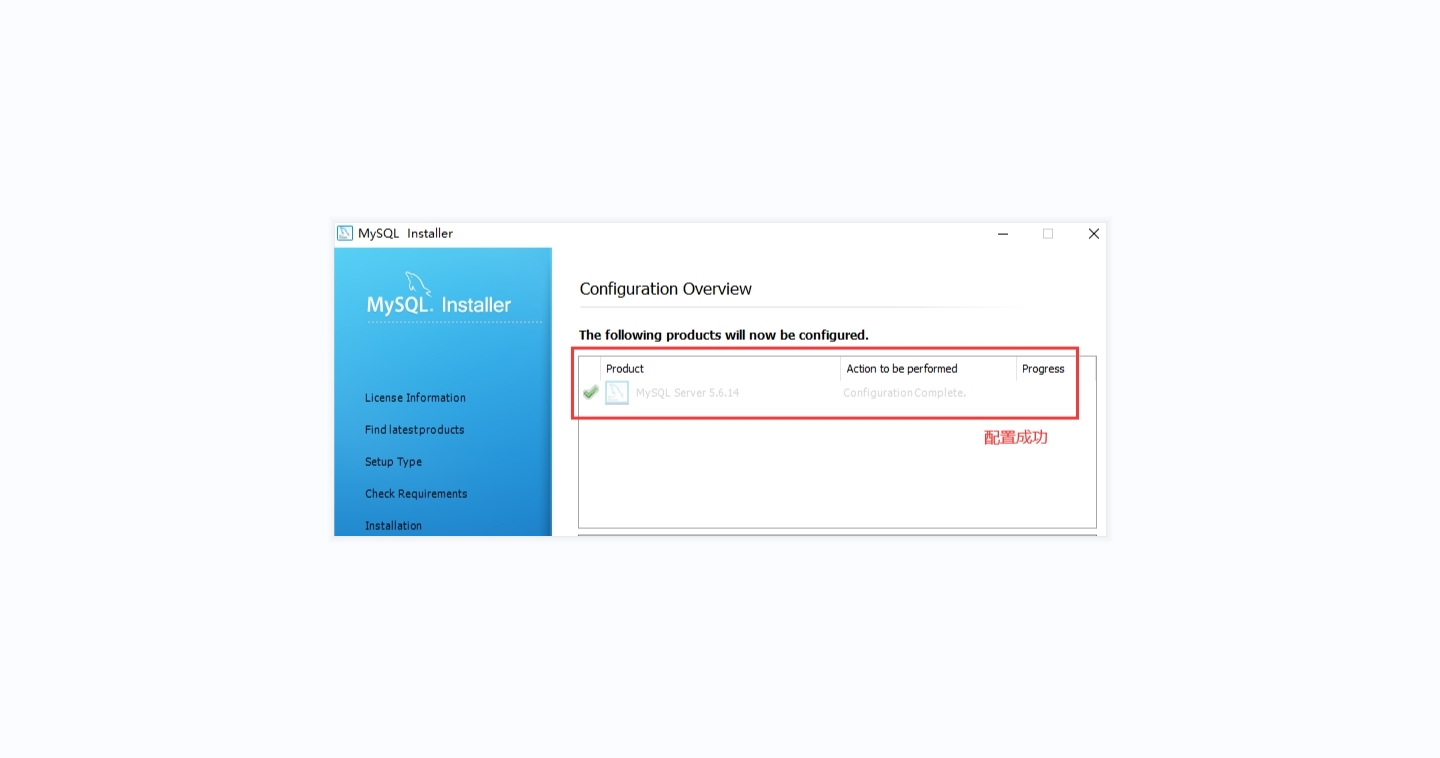1440x758 pixels.
Task: Minimize the MySQL Installer window
Action: pos(1003,234)
